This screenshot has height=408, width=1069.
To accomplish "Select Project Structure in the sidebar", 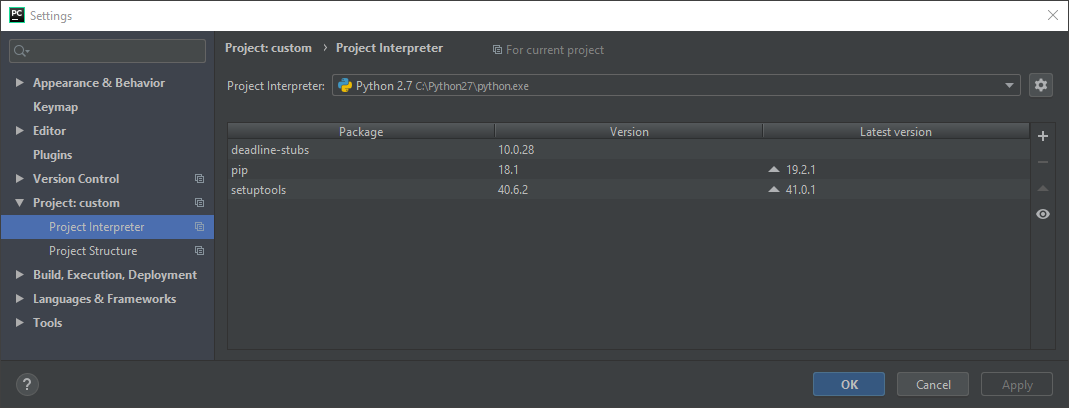I will [x=93, y=251].
